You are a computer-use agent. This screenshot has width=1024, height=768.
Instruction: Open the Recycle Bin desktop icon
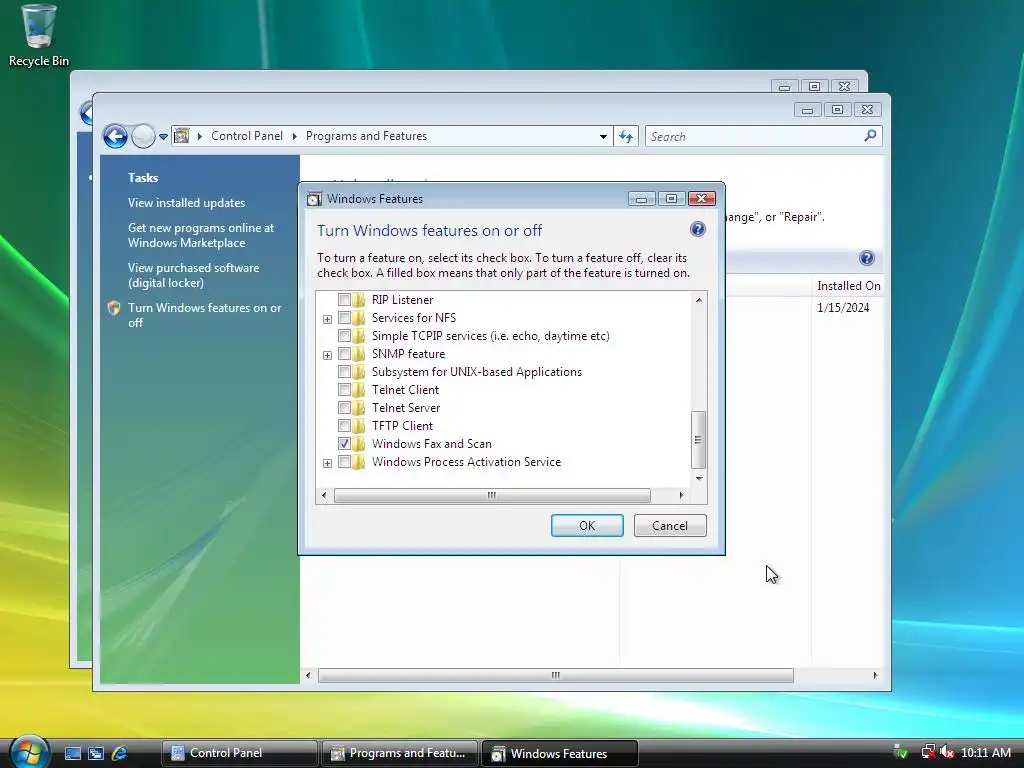coord(38,36)
